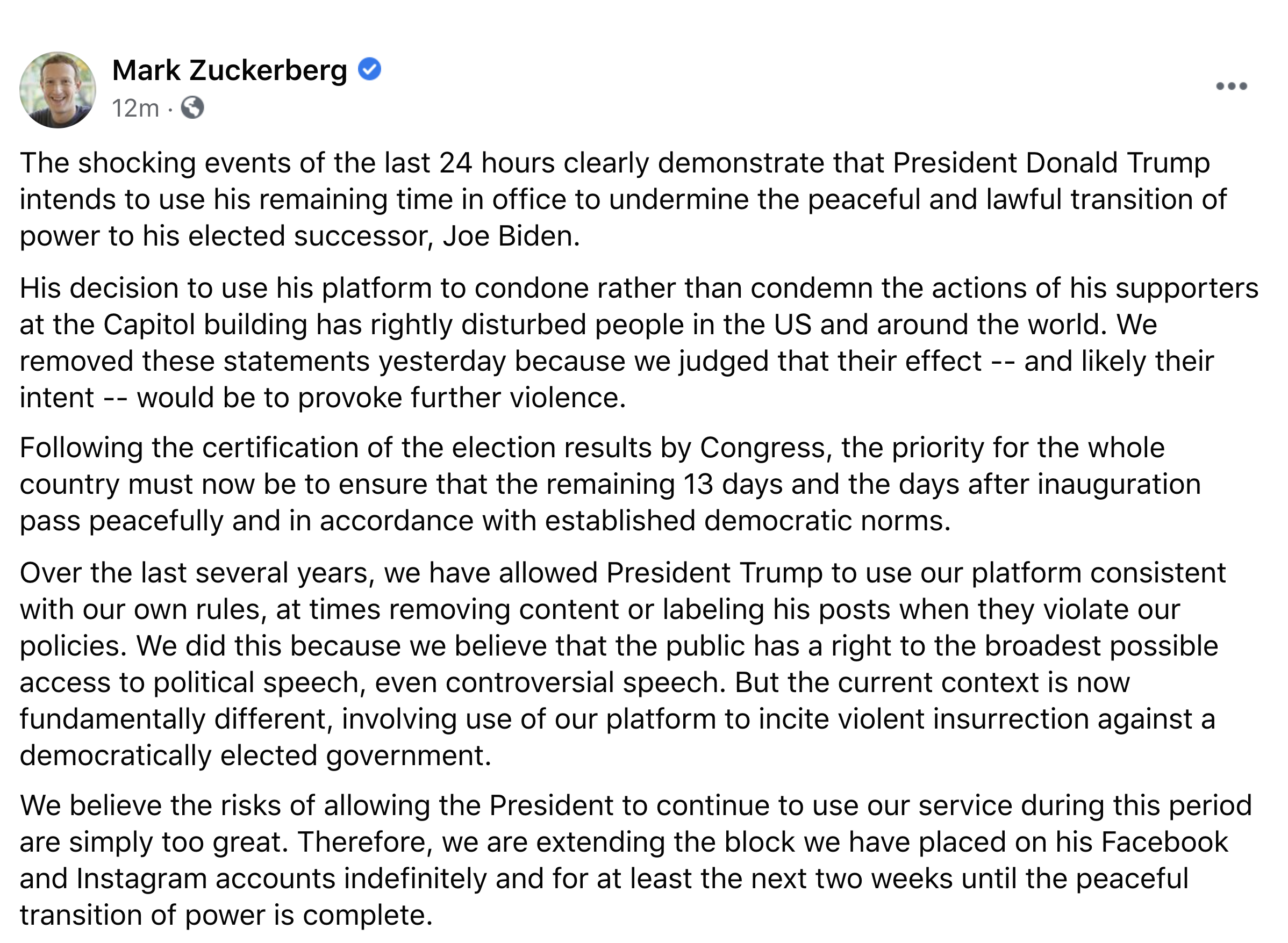Click the word "Instagram" in last paragraph
Screen dimensions: 1288x943
[x=141, y=879]
